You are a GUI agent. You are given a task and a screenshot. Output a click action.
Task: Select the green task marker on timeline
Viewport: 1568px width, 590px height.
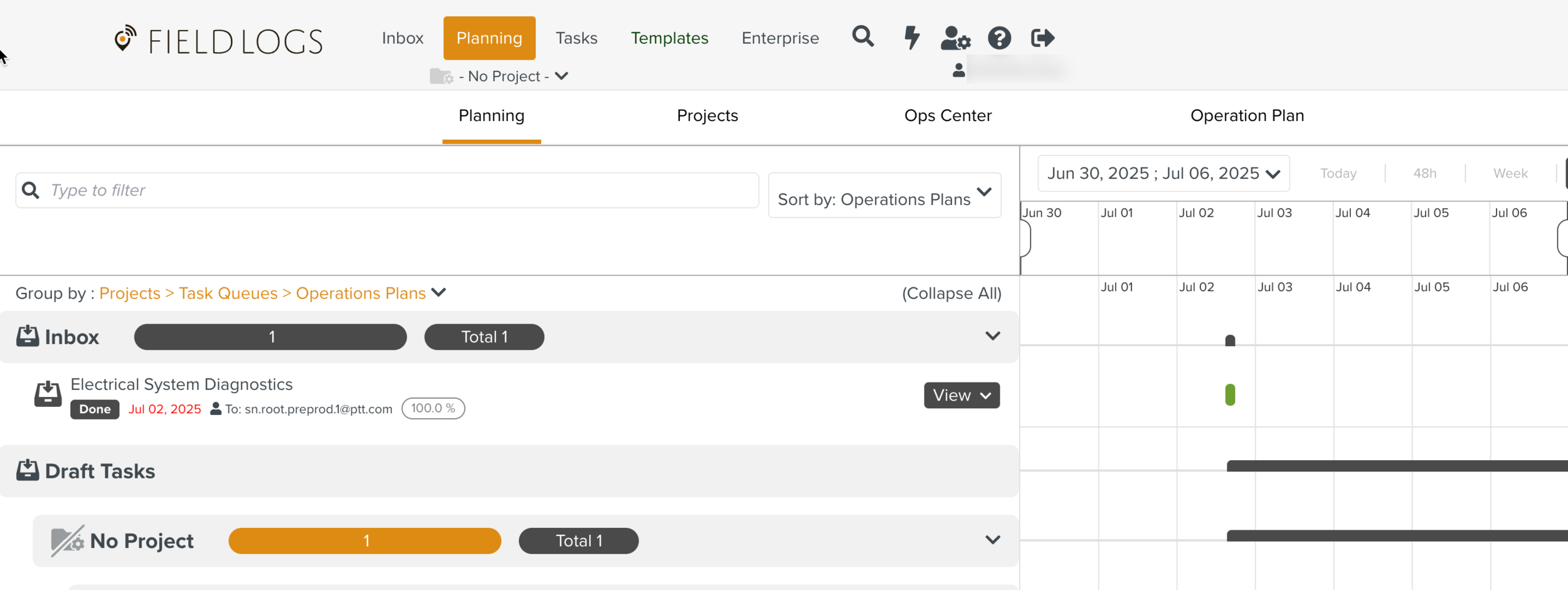pos(1229,395)
